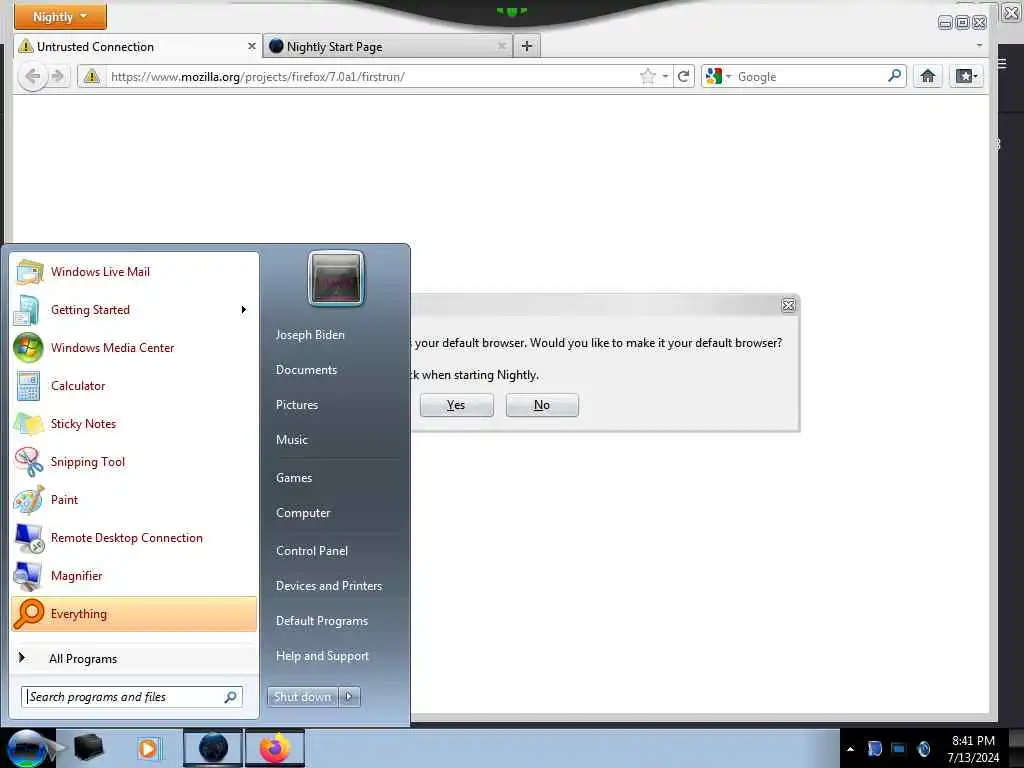The width and height of the screenshot is (1024, 768).
Task: Open the list all tabs arrow
Action: point(979,46)
